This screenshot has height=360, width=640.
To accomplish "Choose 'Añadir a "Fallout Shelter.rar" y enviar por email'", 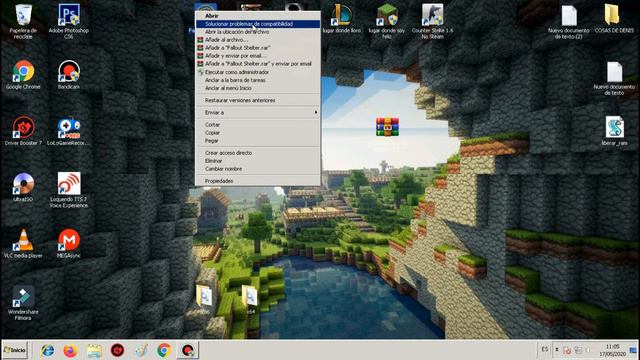I will [x=258, y=64].
